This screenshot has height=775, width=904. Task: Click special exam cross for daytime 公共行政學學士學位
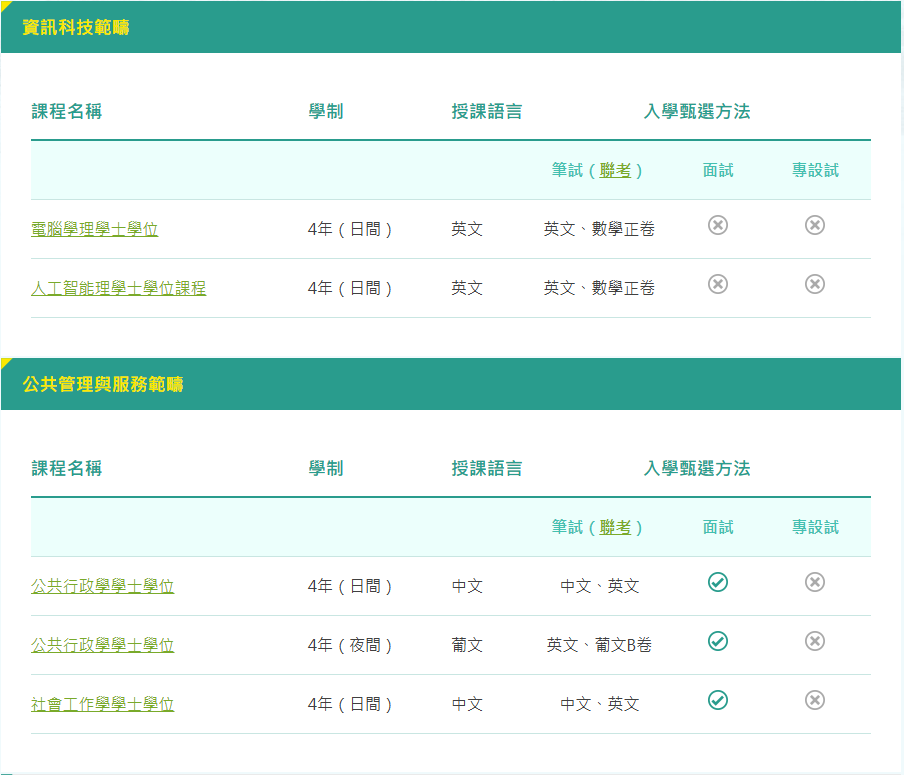coord(815,582)
